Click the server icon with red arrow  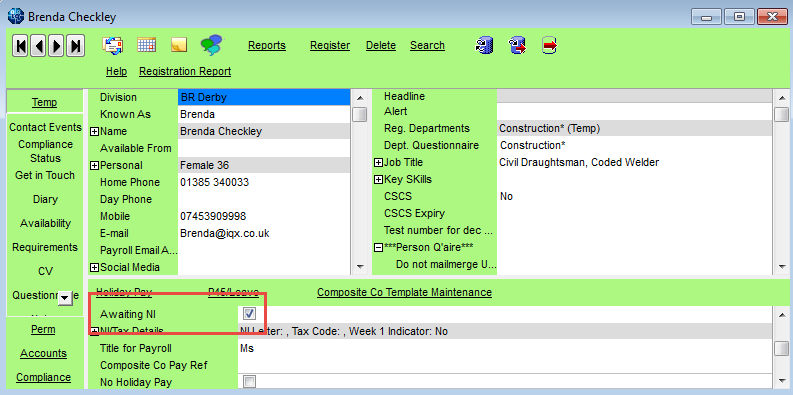(517, 46)
